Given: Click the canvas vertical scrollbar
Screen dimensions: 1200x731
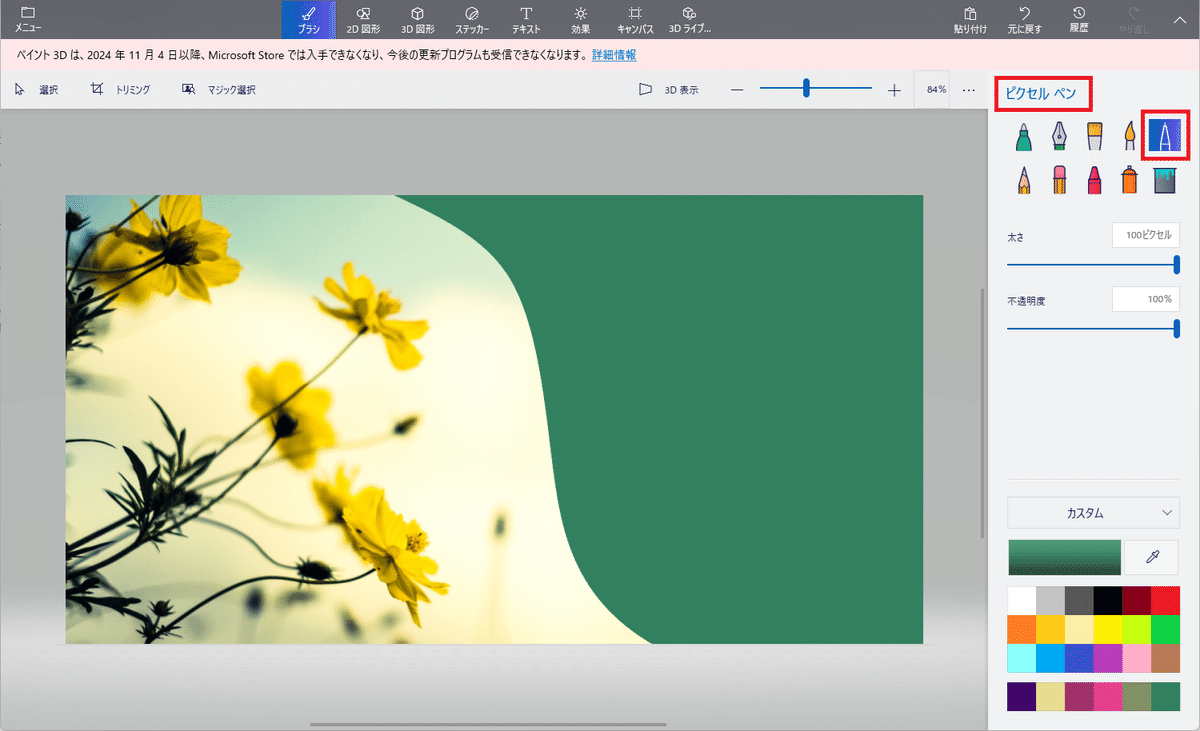Looking at the screenshot, I should [x=983, y=415].
